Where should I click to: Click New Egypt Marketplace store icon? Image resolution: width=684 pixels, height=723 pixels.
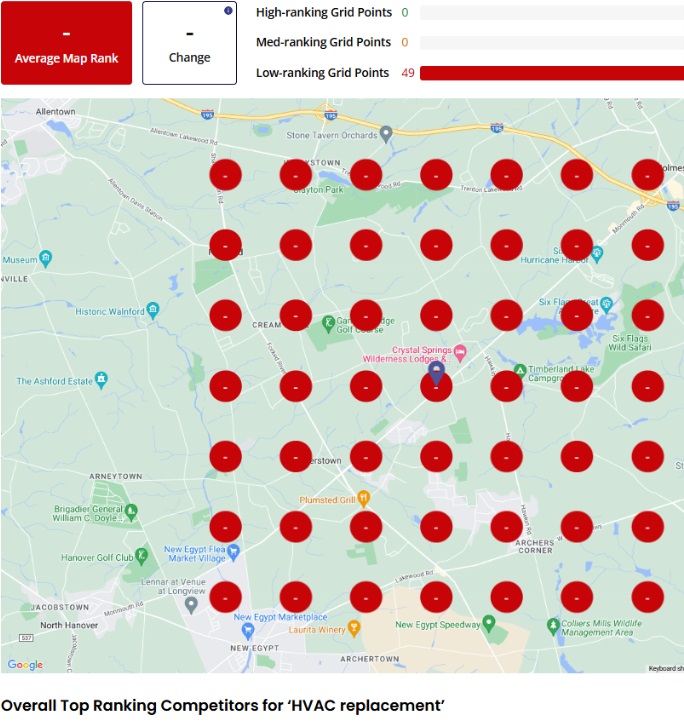248,631
